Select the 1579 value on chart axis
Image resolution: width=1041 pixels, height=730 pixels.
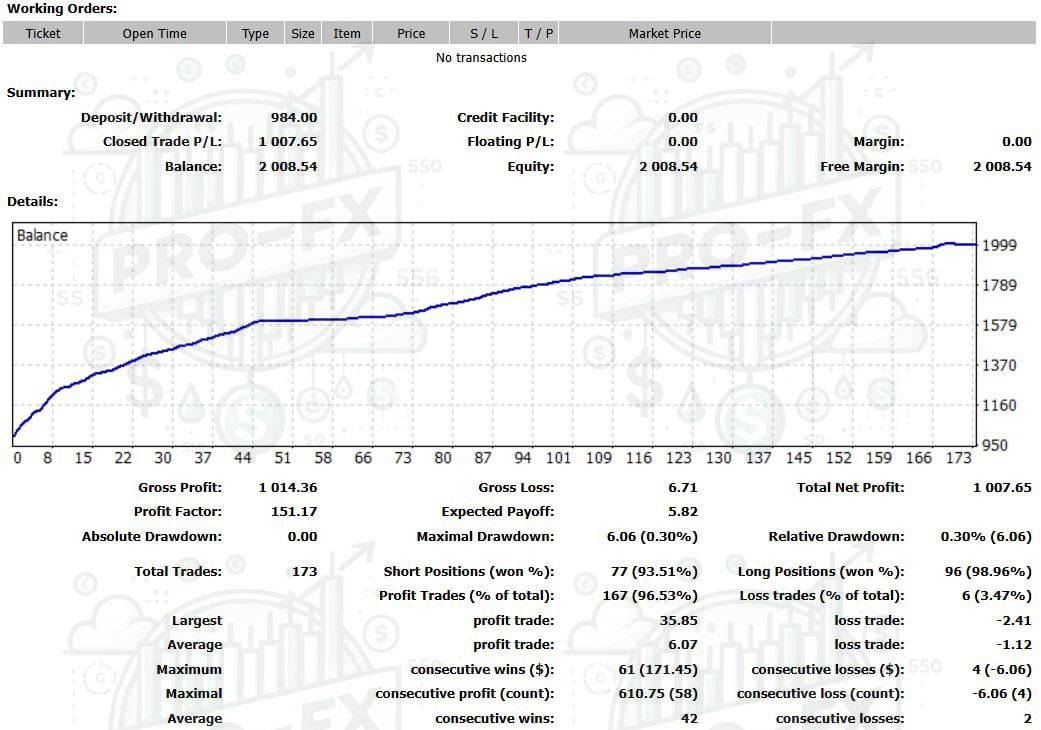999,325
